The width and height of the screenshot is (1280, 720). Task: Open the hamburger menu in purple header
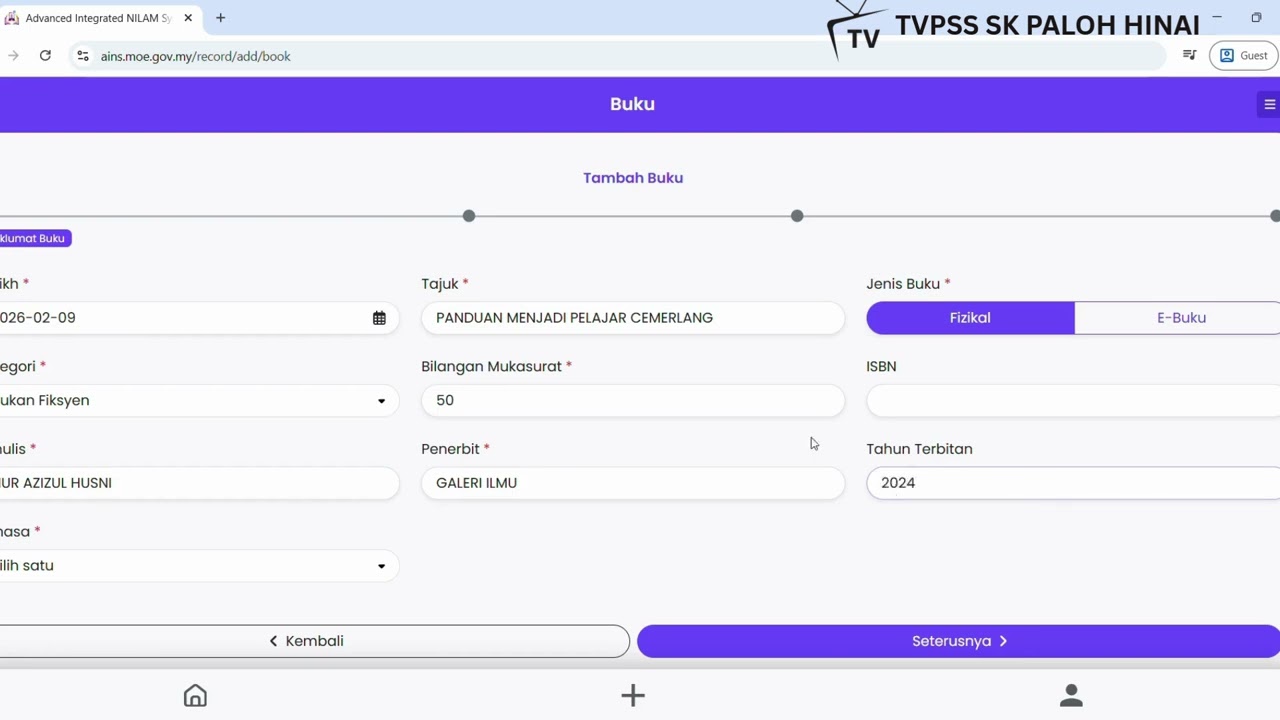(1269, 104)
